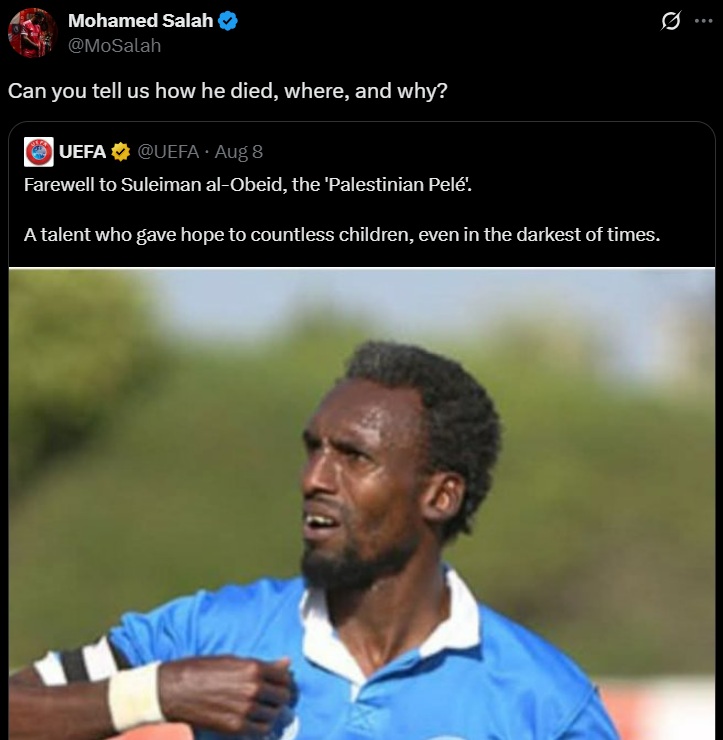
Task: Open the Aug 8 timestamp link
Action: pos(238,152)
